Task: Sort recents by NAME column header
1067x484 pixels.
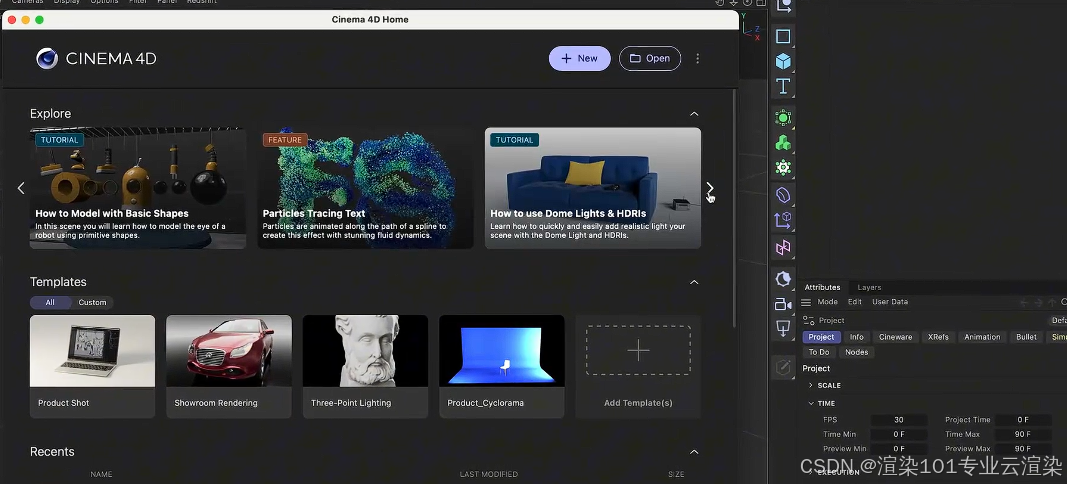Action: tap(101, 474)
